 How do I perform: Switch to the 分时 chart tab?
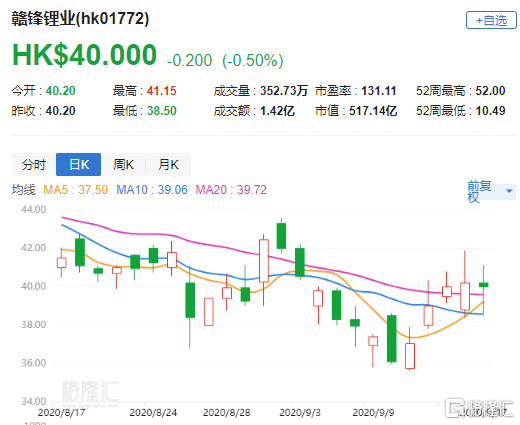click(x=34, y=164)
